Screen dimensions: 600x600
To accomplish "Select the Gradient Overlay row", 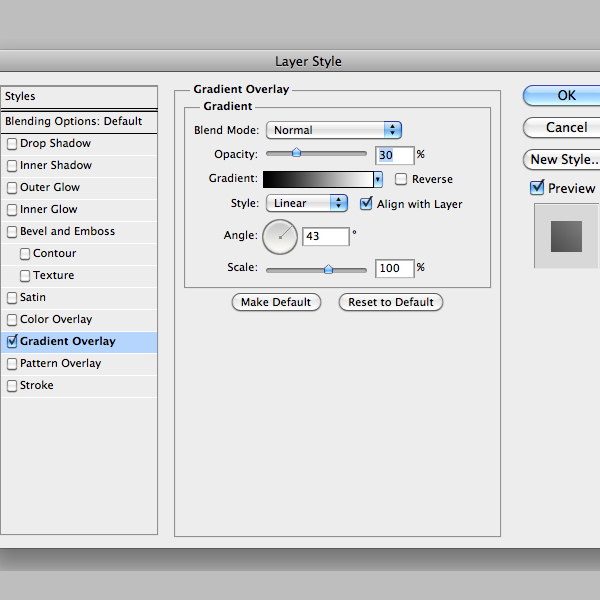I will [x=79, y=342].
